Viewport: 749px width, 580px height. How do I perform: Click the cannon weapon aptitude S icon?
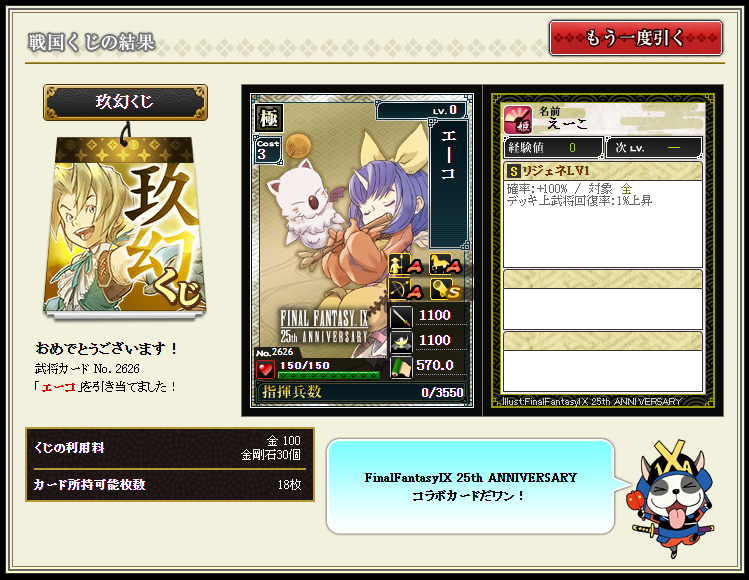(x=446, y=289)
